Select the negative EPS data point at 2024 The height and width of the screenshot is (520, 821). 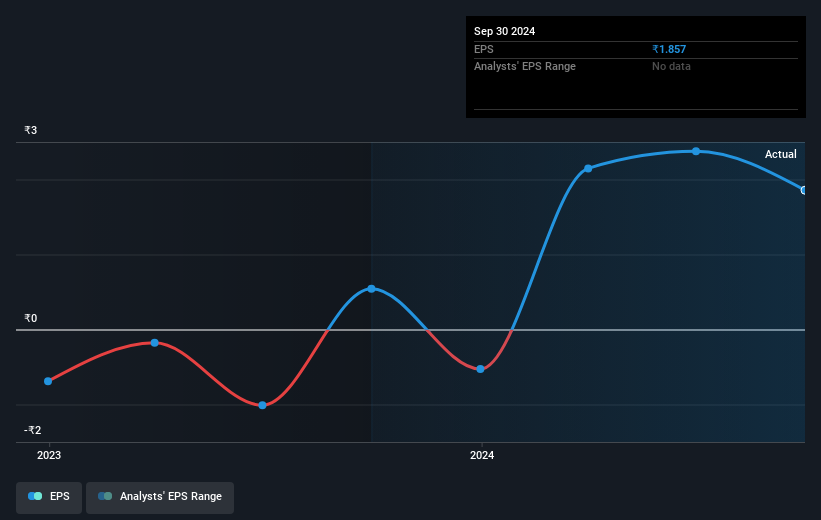coord(480,369)
